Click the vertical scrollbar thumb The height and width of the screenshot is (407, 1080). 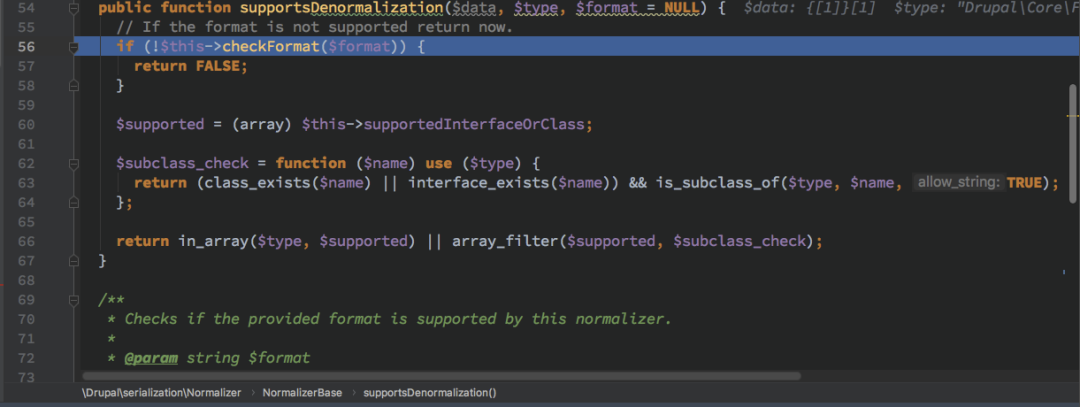tap(1072, 143)
